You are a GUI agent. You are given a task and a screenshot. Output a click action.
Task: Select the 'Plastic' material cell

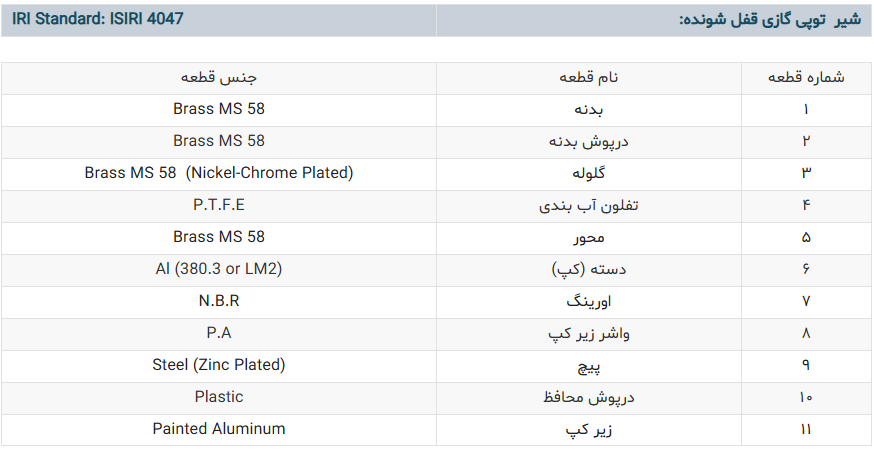(219, 397)
